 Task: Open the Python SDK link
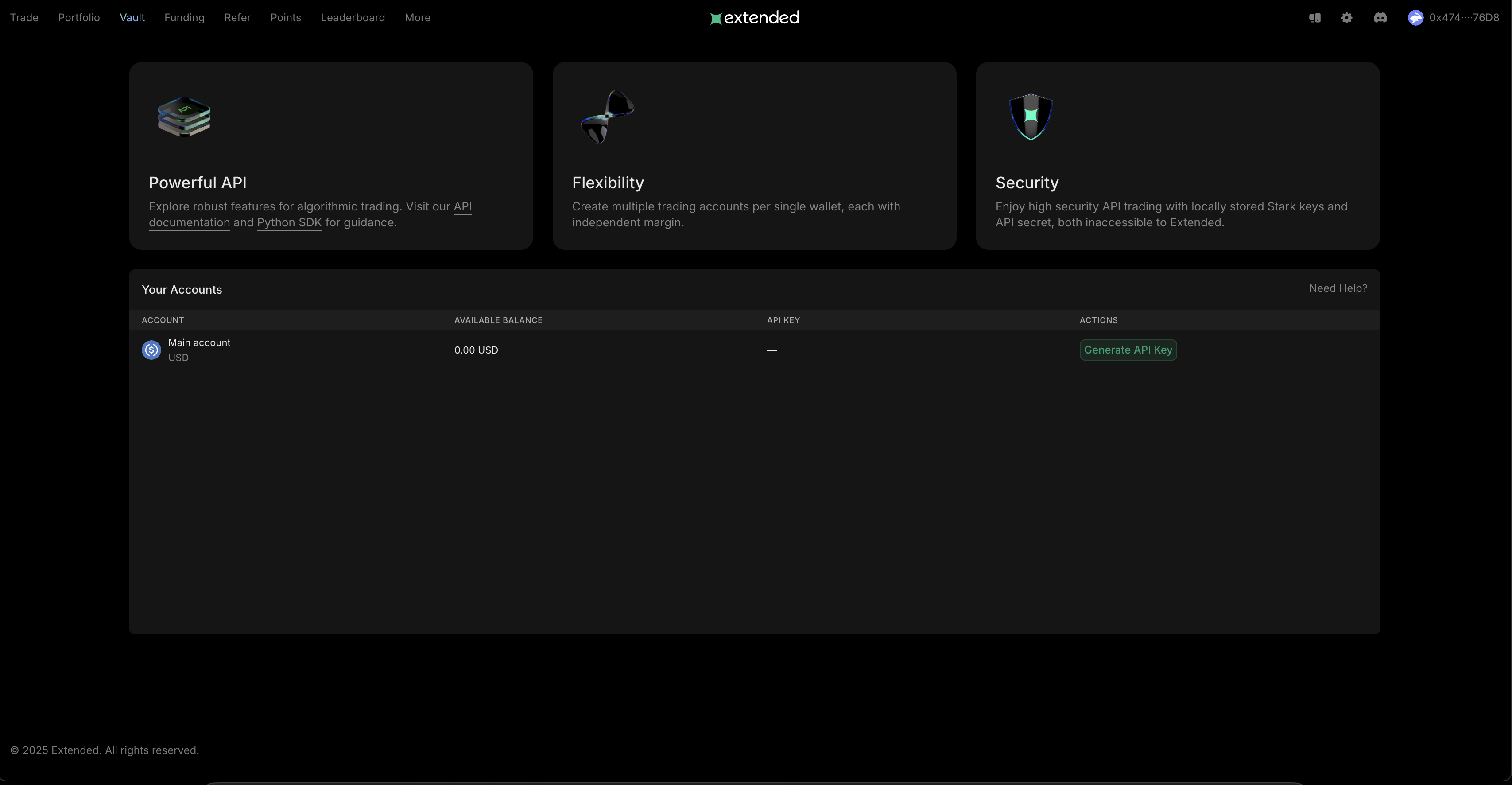click(x=289, y=222)
